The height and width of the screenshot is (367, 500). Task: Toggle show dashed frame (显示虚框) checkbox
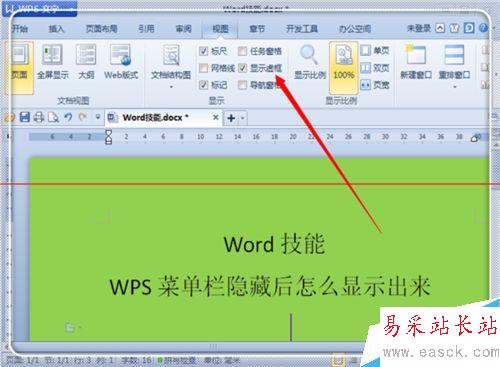pos(242,68)
